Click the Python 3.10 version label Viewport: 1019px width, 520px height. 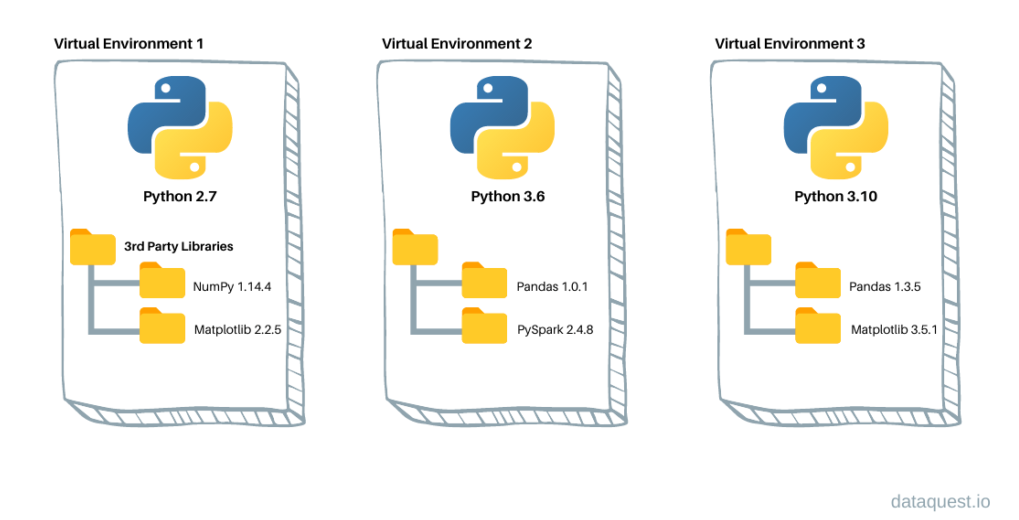pos(835,196)
